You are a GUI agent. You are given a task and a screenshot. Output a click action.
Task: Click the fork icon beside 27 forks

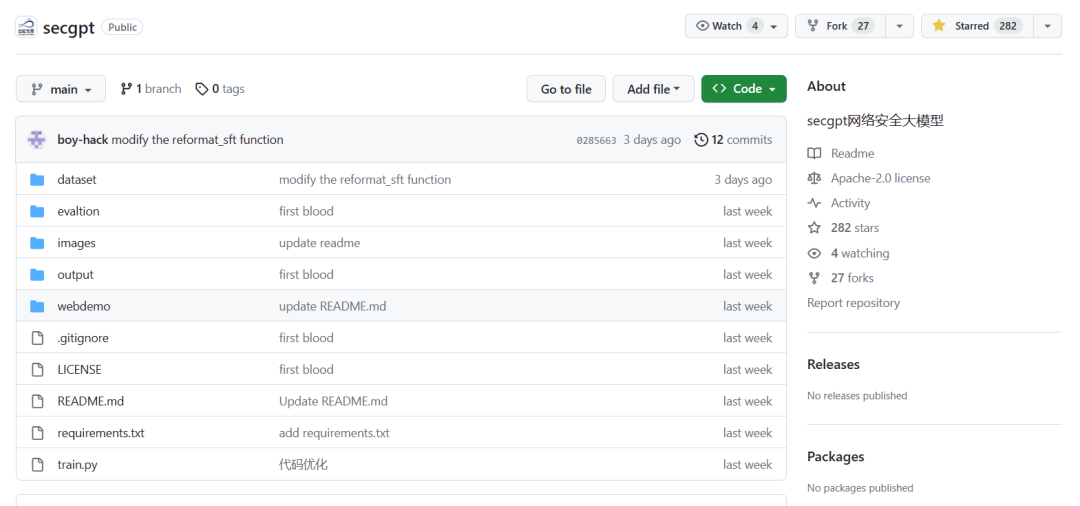[814, 278]
